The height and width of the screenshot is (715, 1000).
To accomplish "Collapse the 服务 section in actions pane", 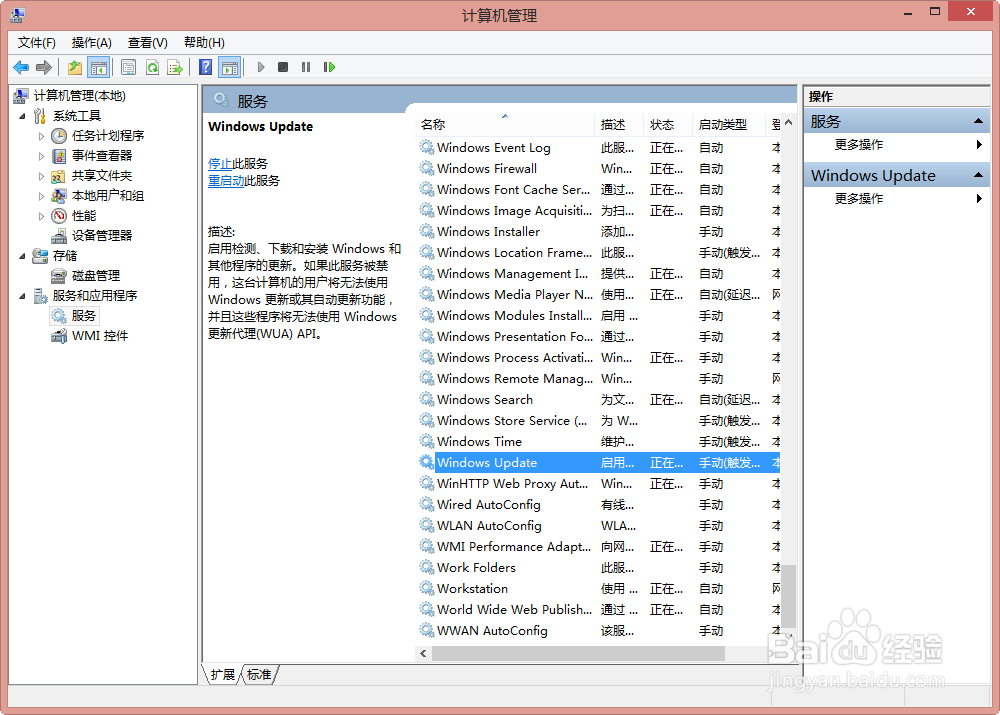I will click(978, 121).
